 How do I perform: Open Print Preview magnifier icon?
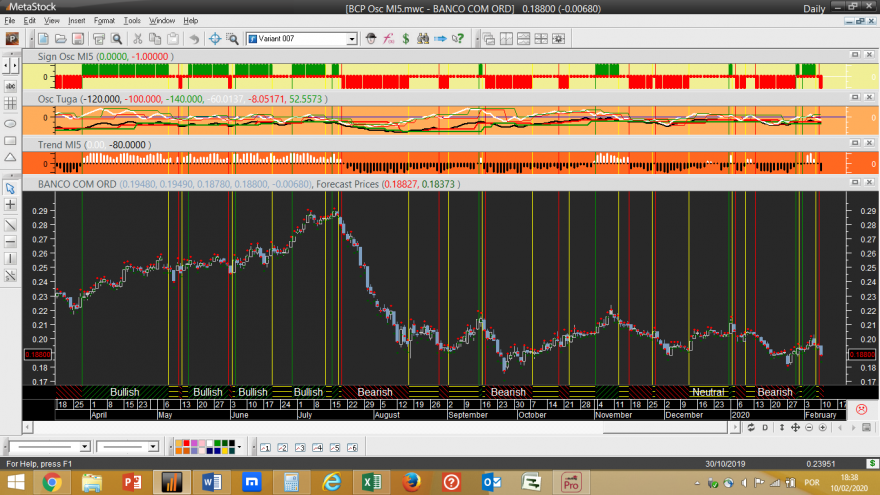pos(117,39)
